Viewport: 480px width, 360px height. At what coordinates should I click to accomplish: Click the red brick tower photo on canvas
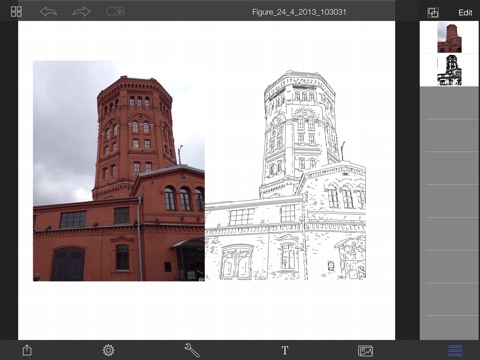pos(119,171)
